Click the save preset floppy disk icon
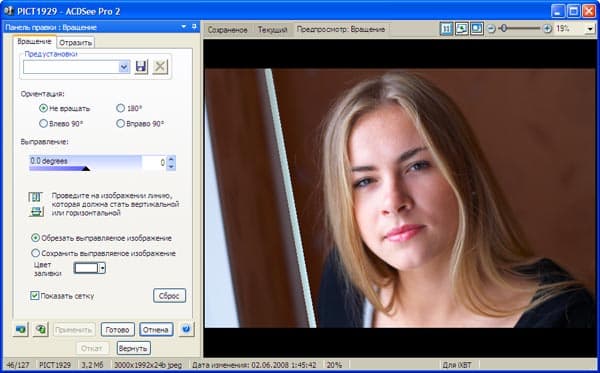Screen dimensions: 600x373 pyautogui.click(x=141, y=67)
